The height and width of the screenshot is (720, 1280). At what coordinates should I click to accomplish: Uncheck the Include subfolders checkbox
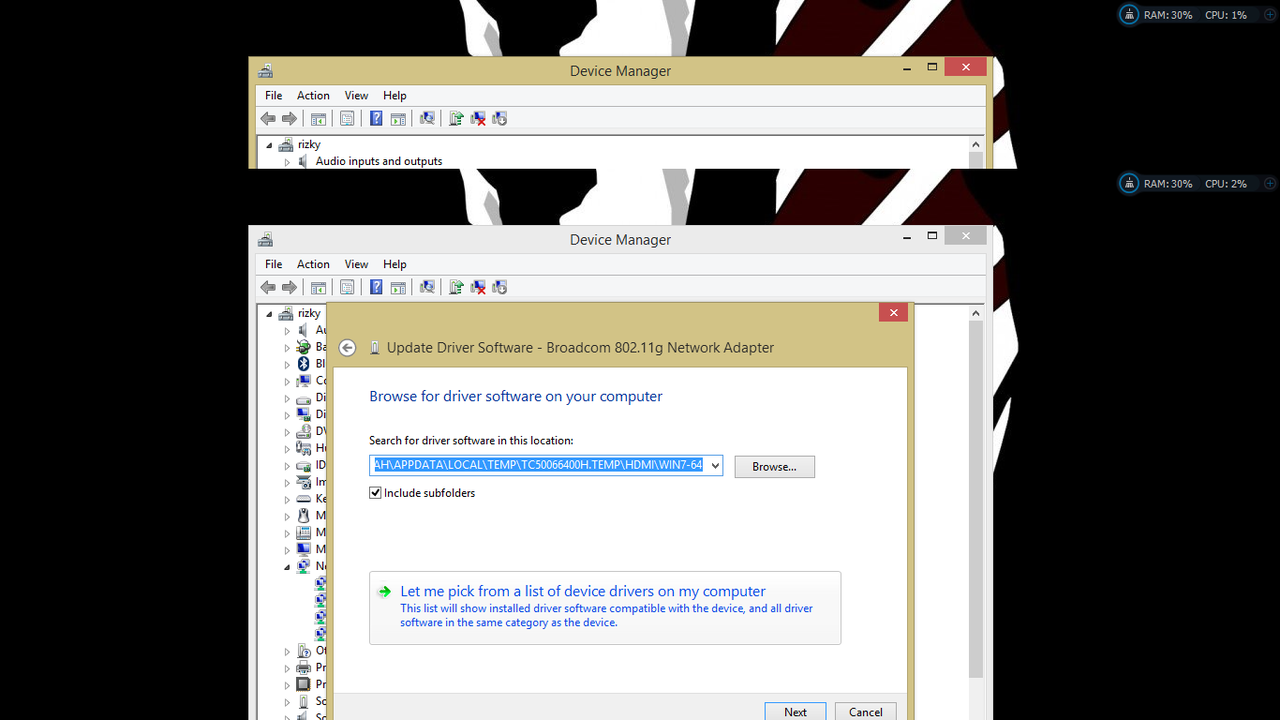coord(375,492)
